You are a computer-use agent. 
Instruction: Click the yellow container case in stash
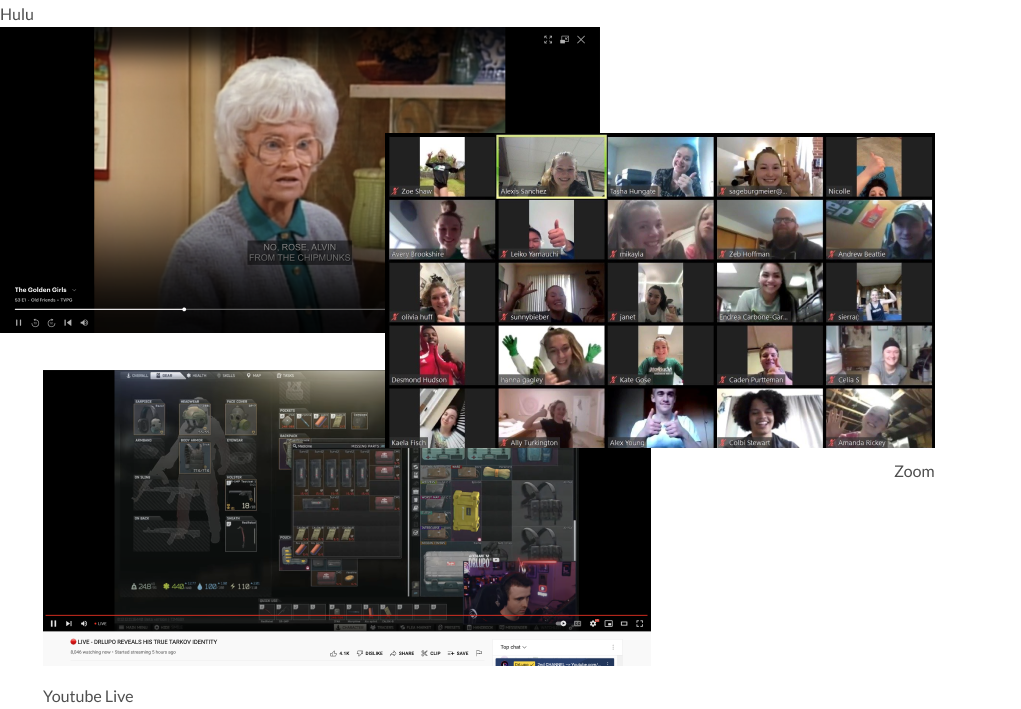coord(466,512)
